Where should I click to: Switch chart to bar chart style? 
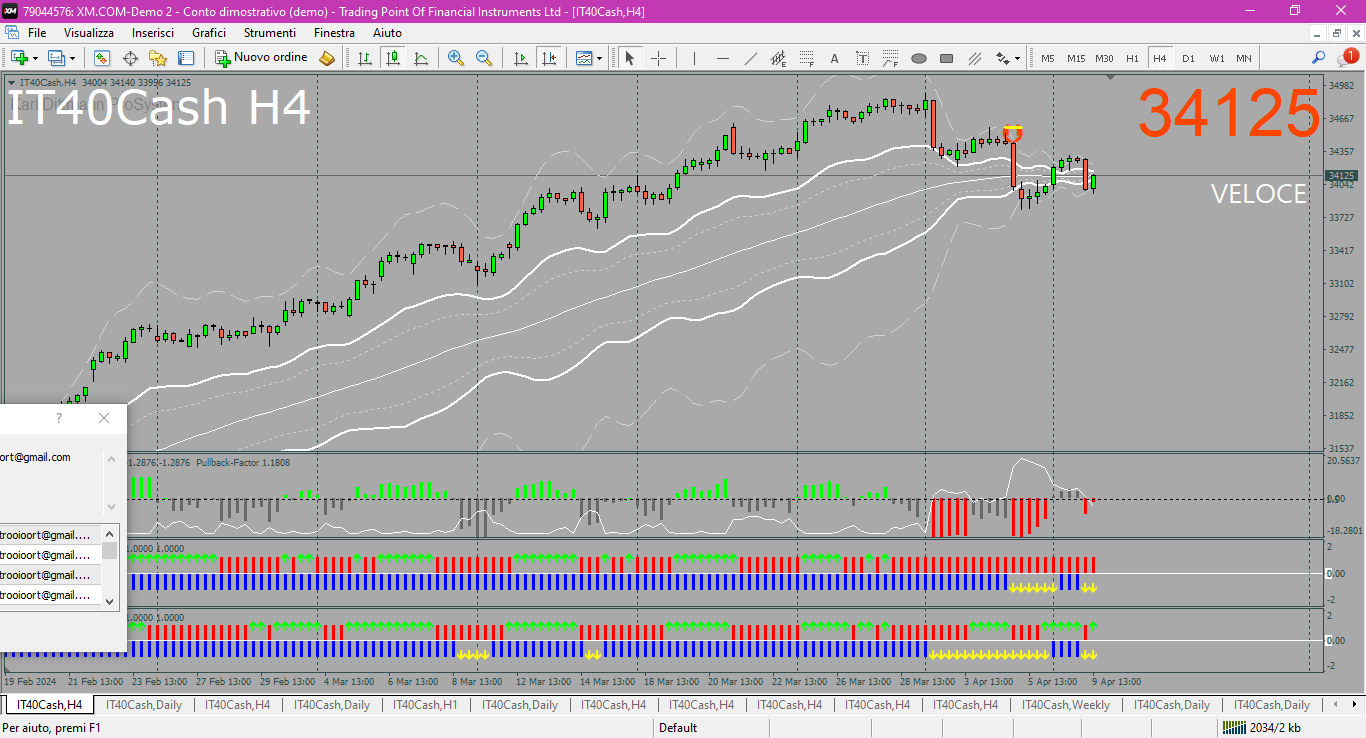click(x=365, y=58)
